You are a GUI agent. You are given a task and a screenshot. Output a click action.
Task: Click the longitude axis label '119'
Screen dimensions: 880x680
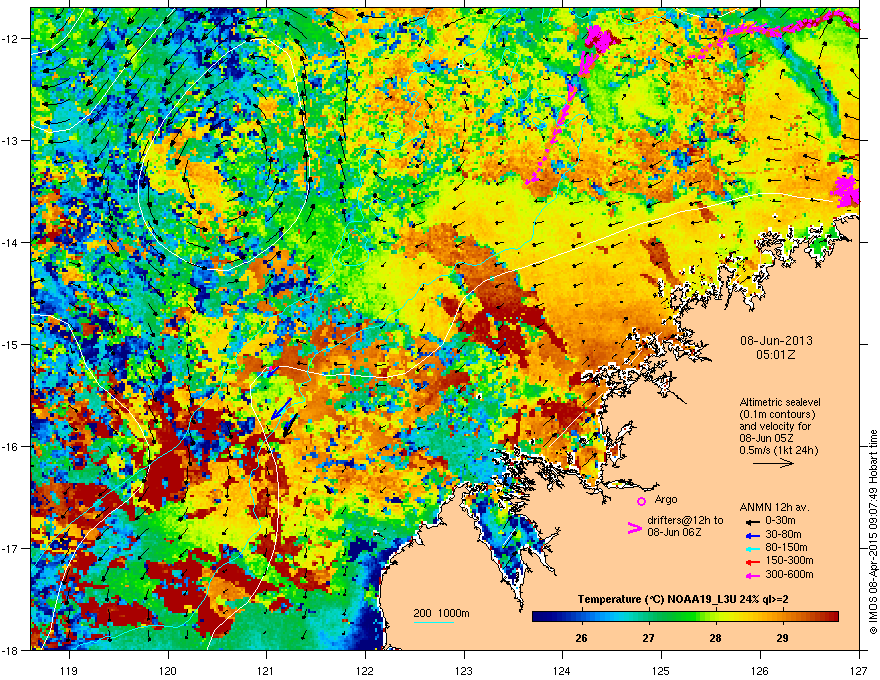pos(69,670)
